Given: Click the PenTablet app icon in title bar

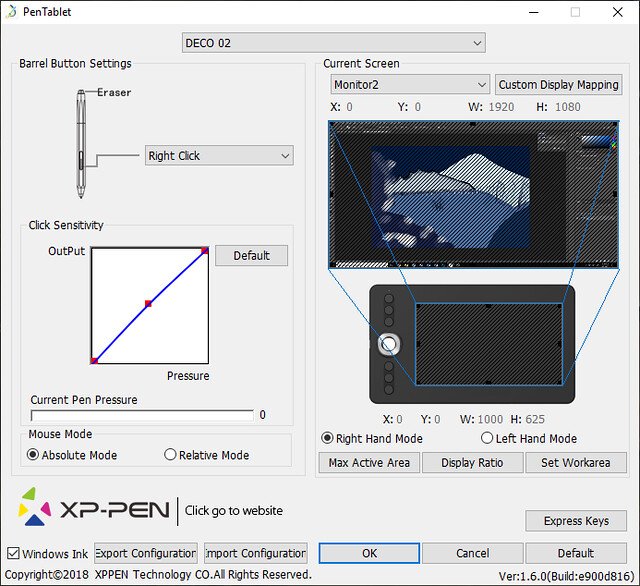Looking at the screenshot, I should 11,12.
